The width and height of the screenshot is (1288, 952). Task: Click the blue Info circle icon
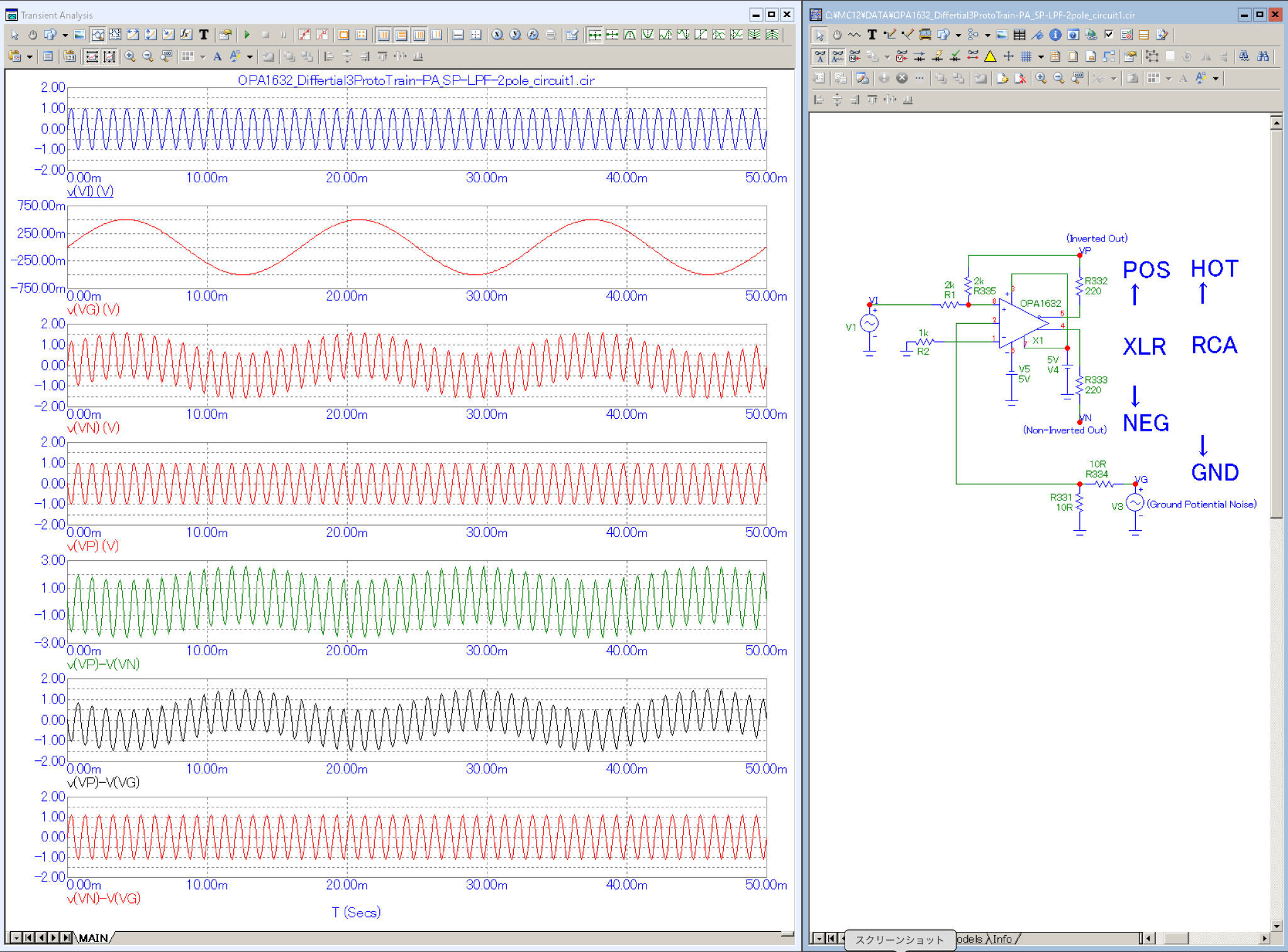[x=1055, y=35]
